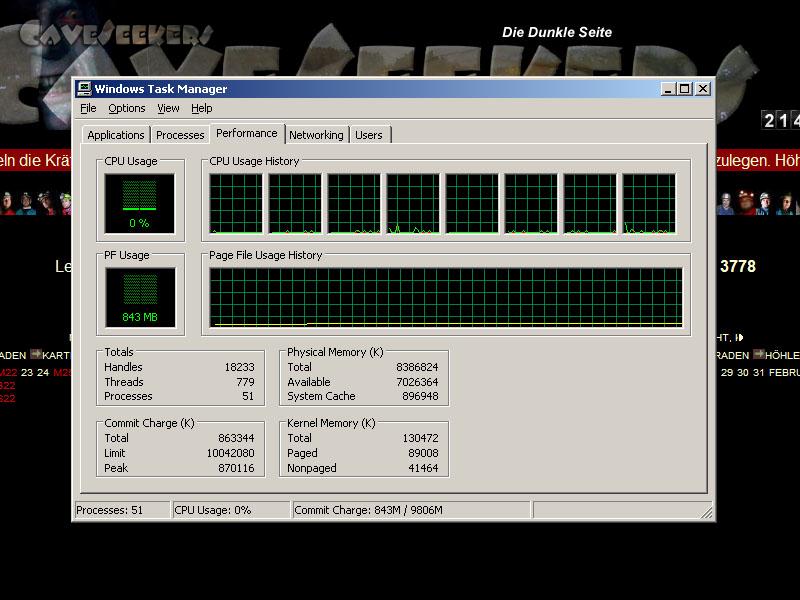Maximize the Windows Task Manager window
This screenshot has height=600, width=800.
click(685, 89)
